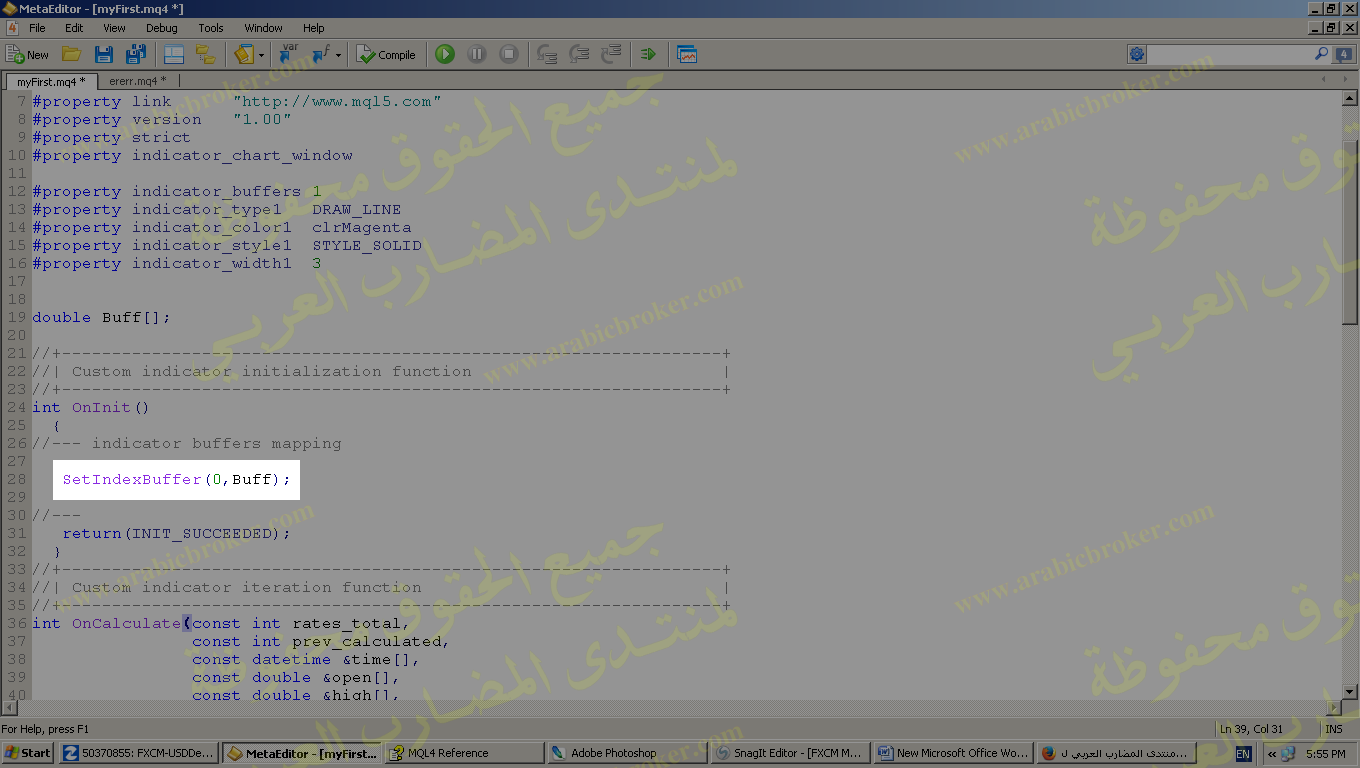
Task: Switch to MQL4 Reference in the taskbar
Action: (x=464, y=753)
